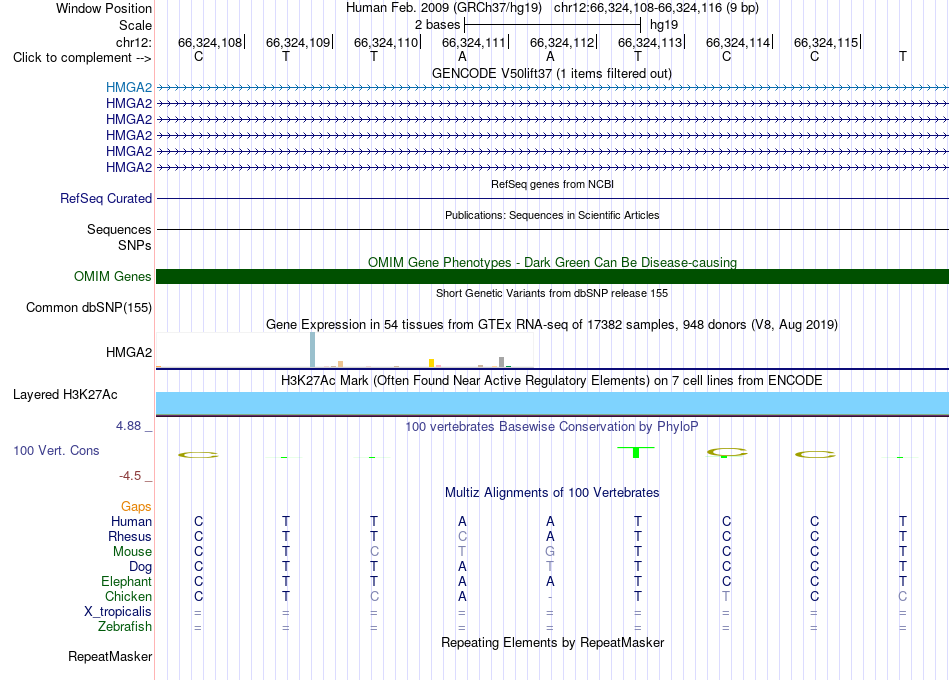This screenshot has width=950, height=680.
Task: Click the Chicken alignment row label
Action: [x=128, y=596]
